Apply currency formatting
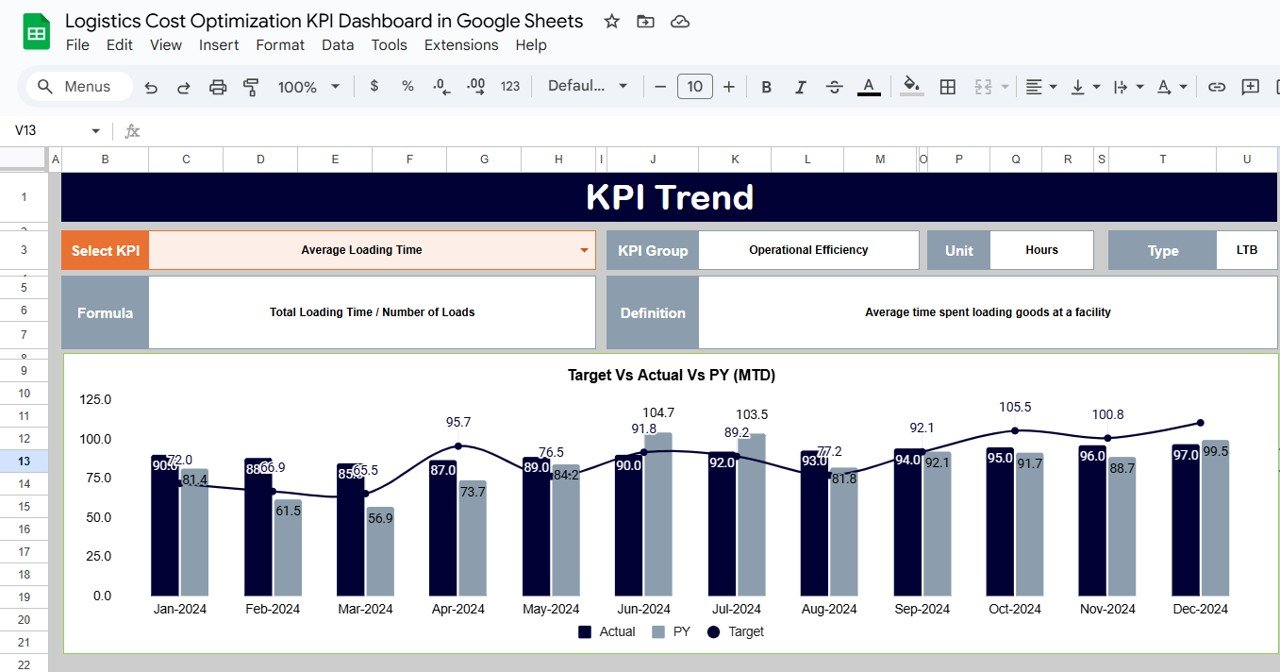 tap(374, 87)
